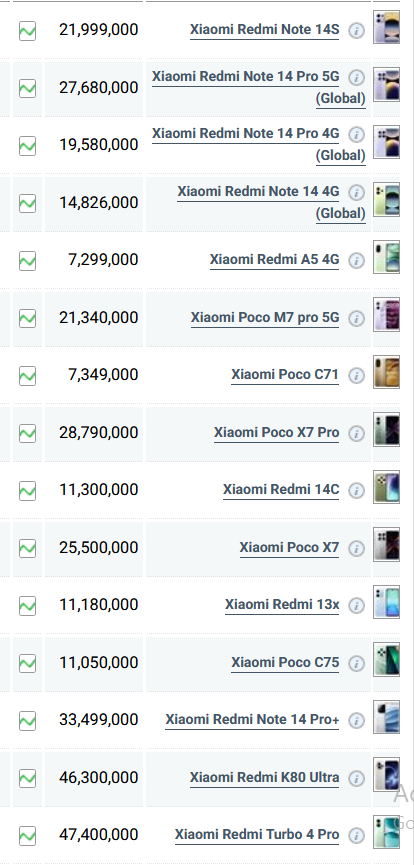
Task: Click info icon for Xiaomi Redmi K80 Ultra
Action: pyautogui.click(x=357, y=778)
